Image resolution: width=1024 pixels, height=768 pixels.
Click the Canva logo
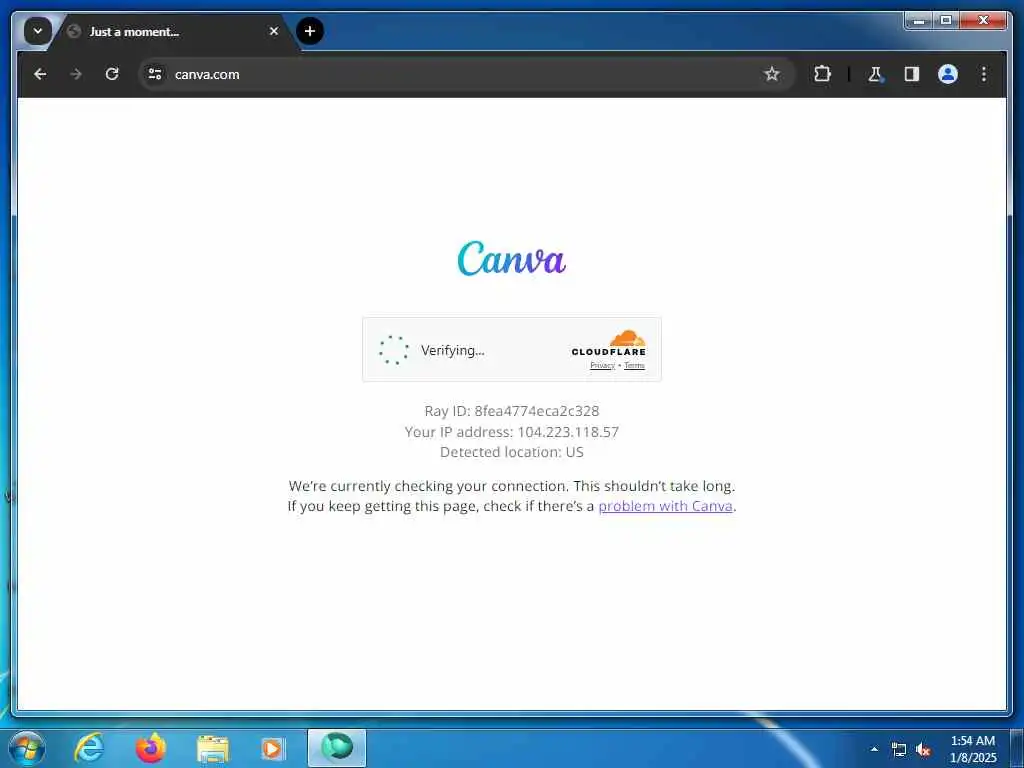point(511,258)
